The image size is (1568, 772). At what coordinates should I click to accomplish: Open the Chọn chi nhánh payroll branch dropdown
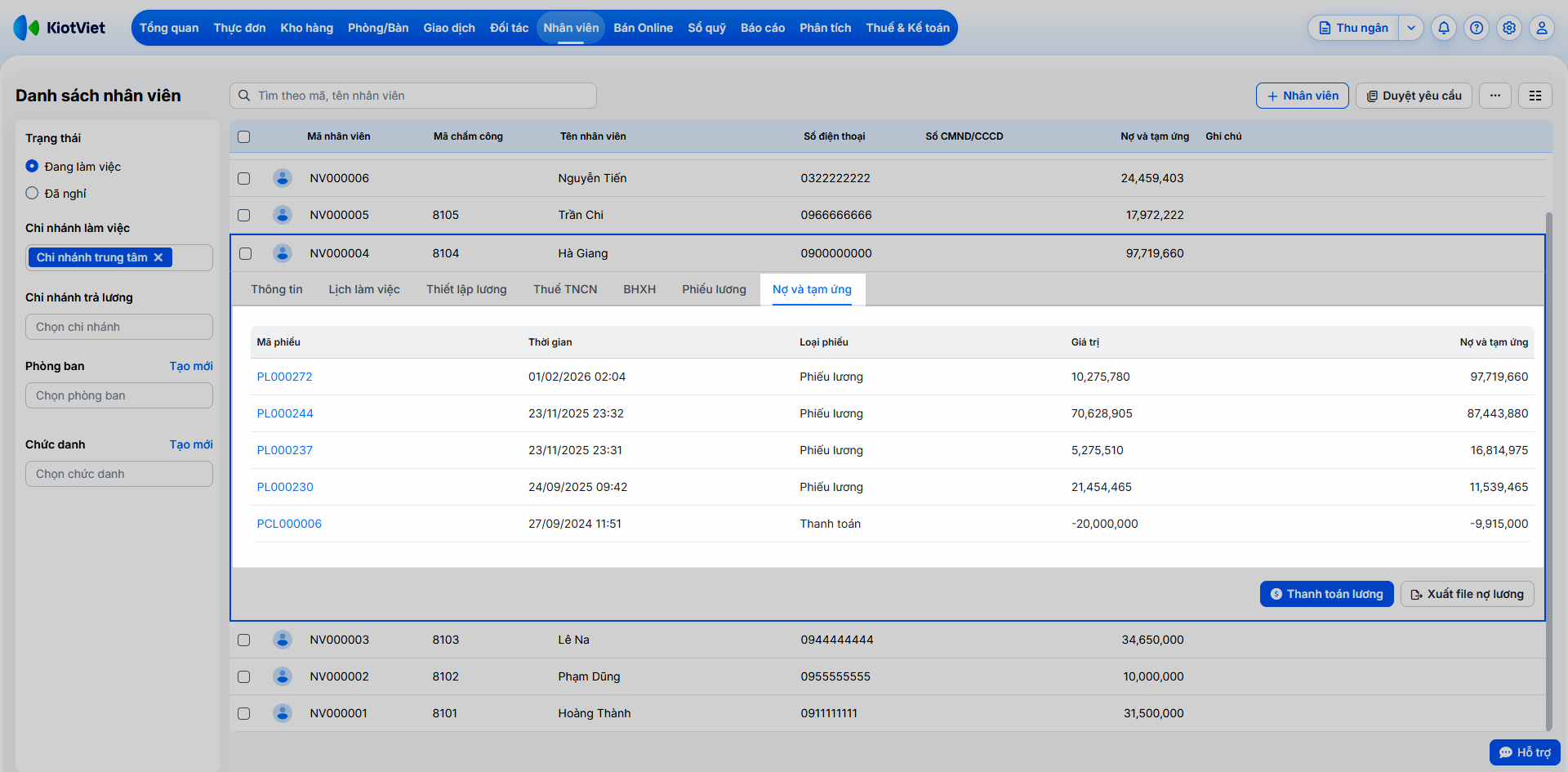(119, 327)
